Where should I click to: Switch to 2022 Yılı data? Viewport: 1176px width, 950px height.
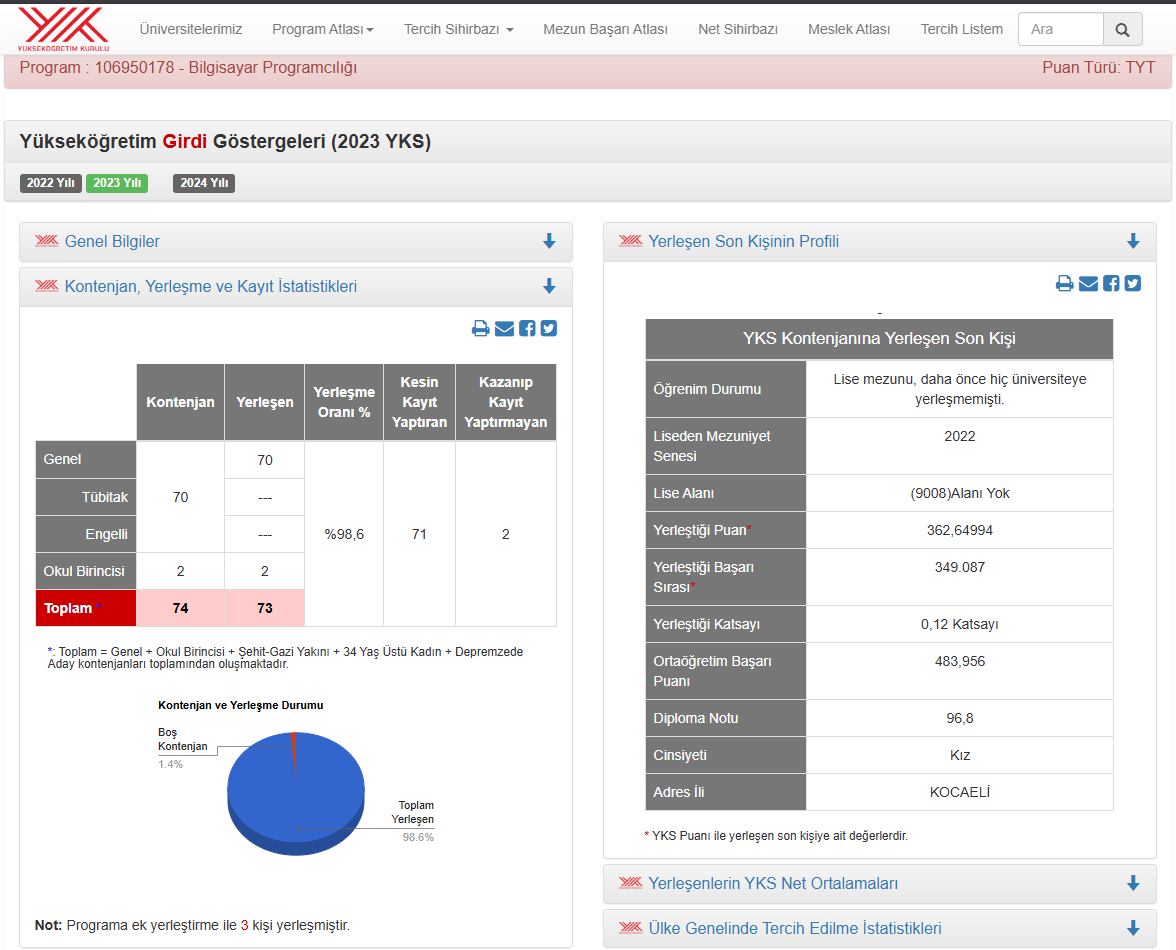50,183
